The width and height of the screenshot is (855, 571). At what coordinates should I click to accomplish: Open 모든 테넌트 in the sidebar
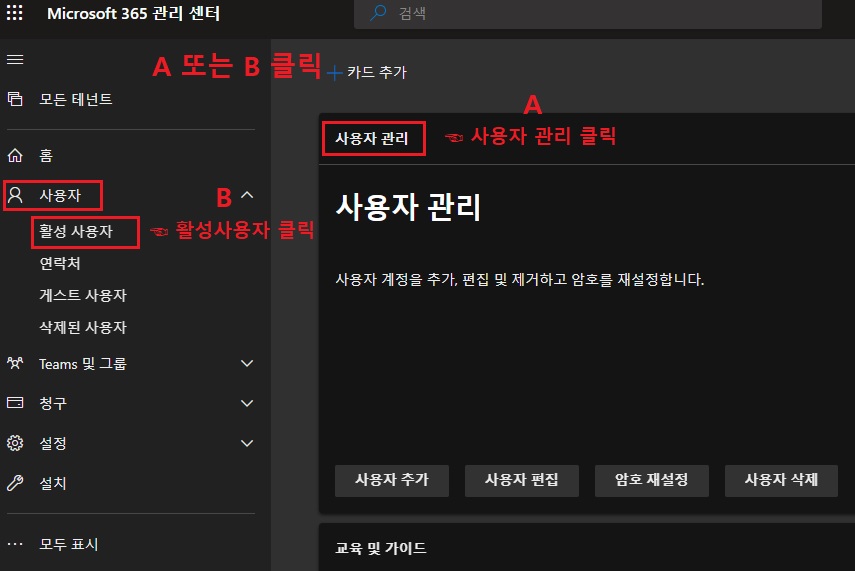tap(76, 99)
